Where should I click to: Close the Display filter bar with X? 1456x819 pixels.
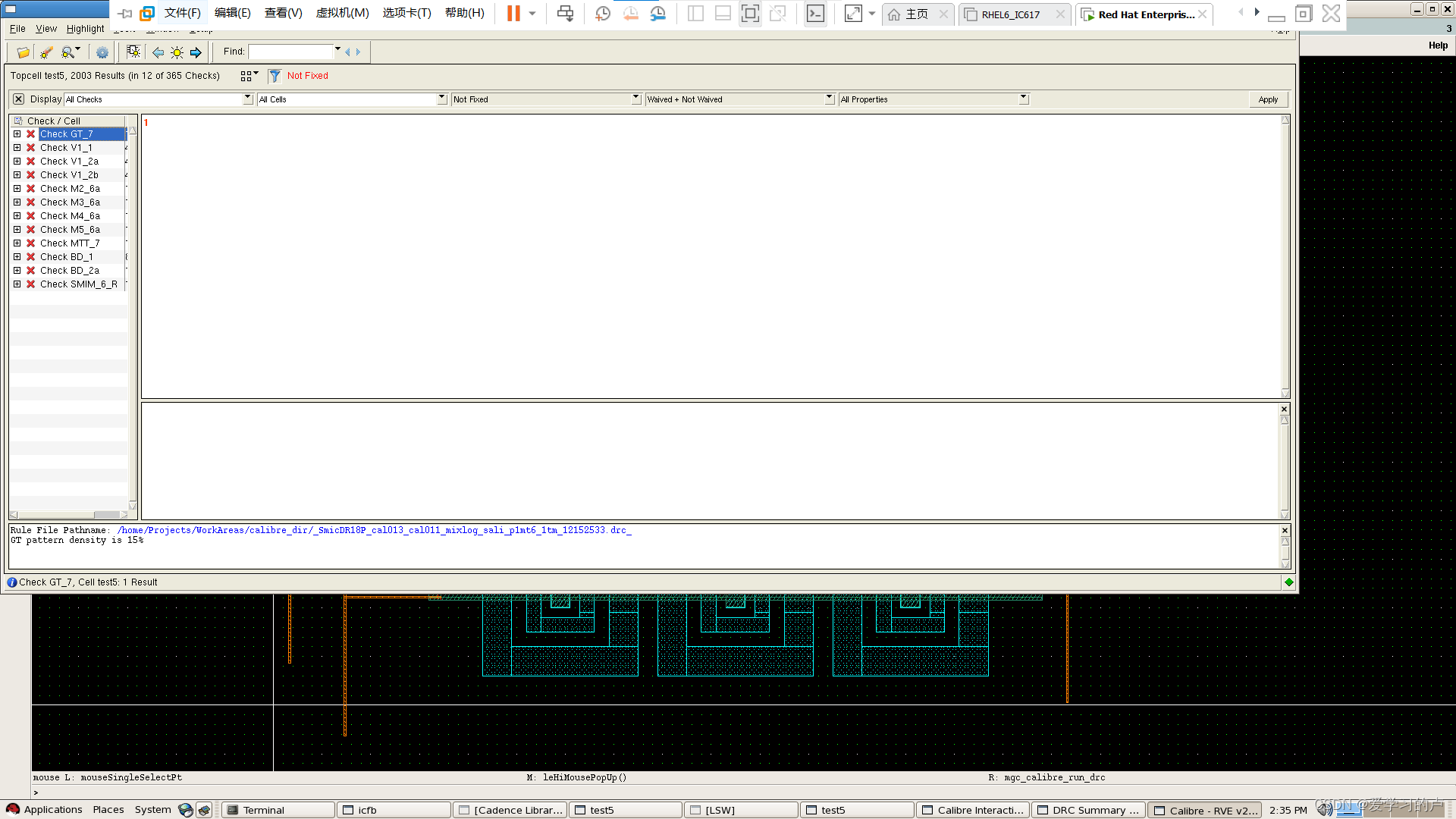pyautogui.click(x=19, y=99)
